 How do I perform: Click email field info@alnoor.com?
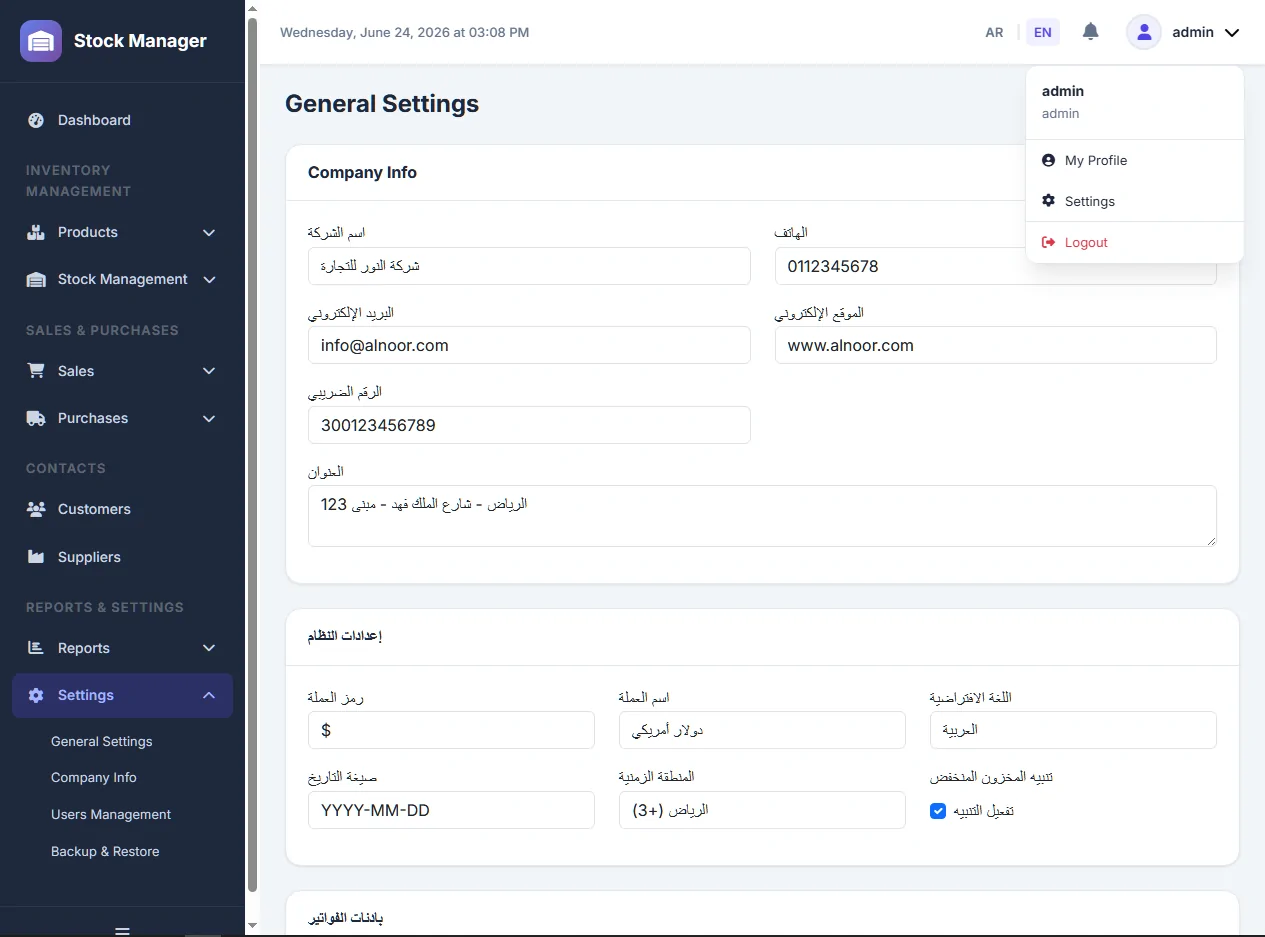tap(529, 345)
